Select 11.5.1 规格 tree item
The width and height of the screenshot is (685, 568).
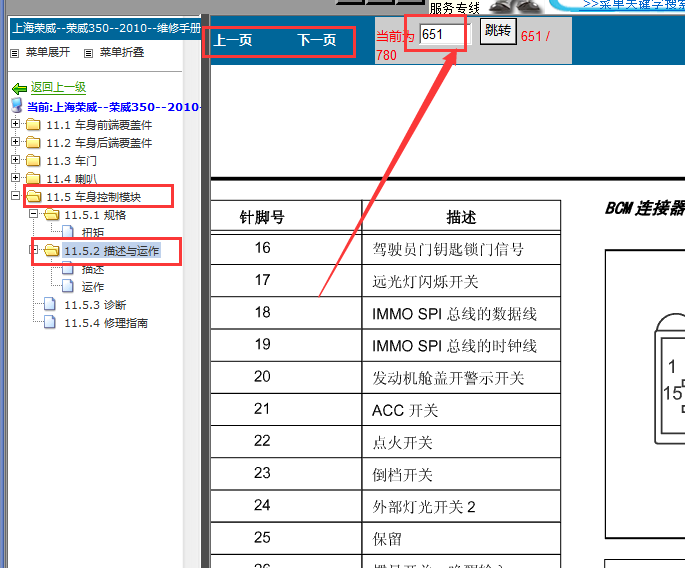point(95,215)
